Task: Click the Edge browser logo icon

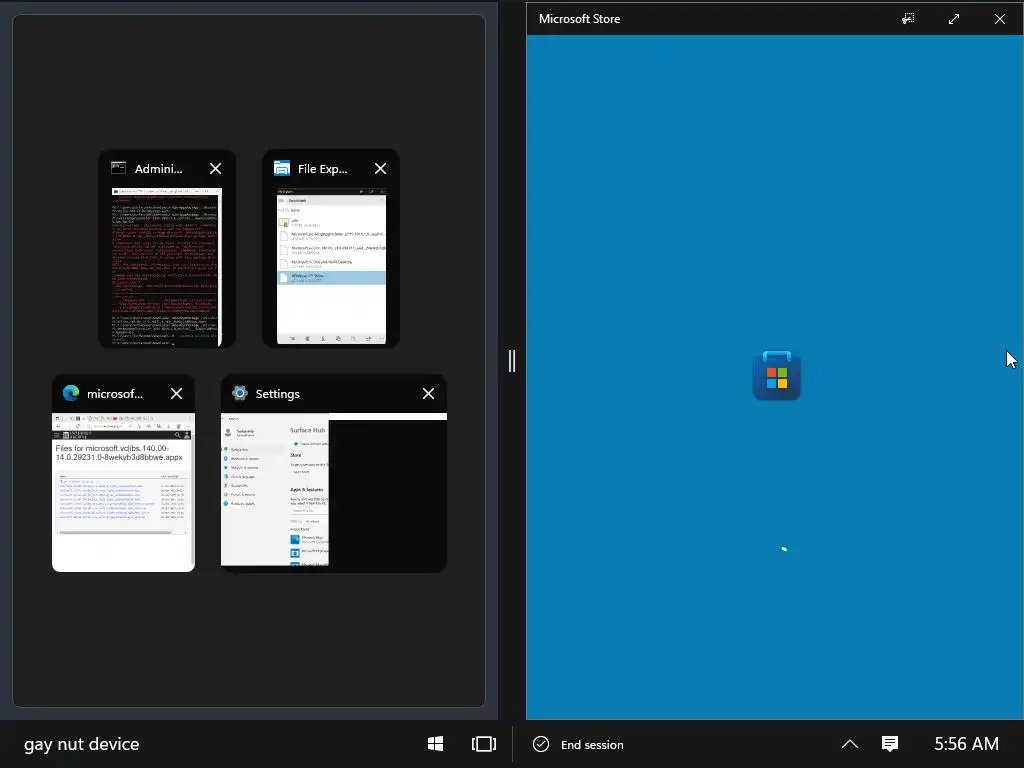Action: (71, 392)
